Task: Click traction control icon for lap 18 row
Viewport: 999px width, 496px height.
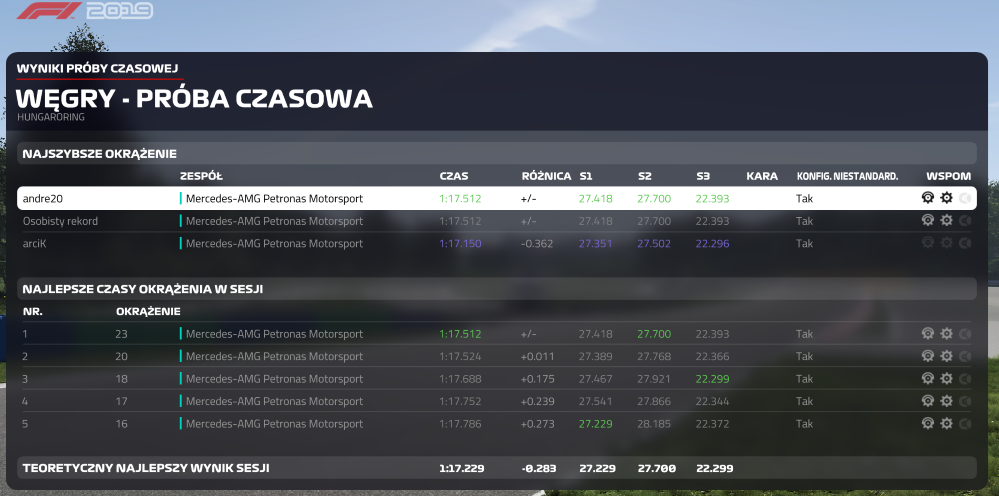Action: 928,378
